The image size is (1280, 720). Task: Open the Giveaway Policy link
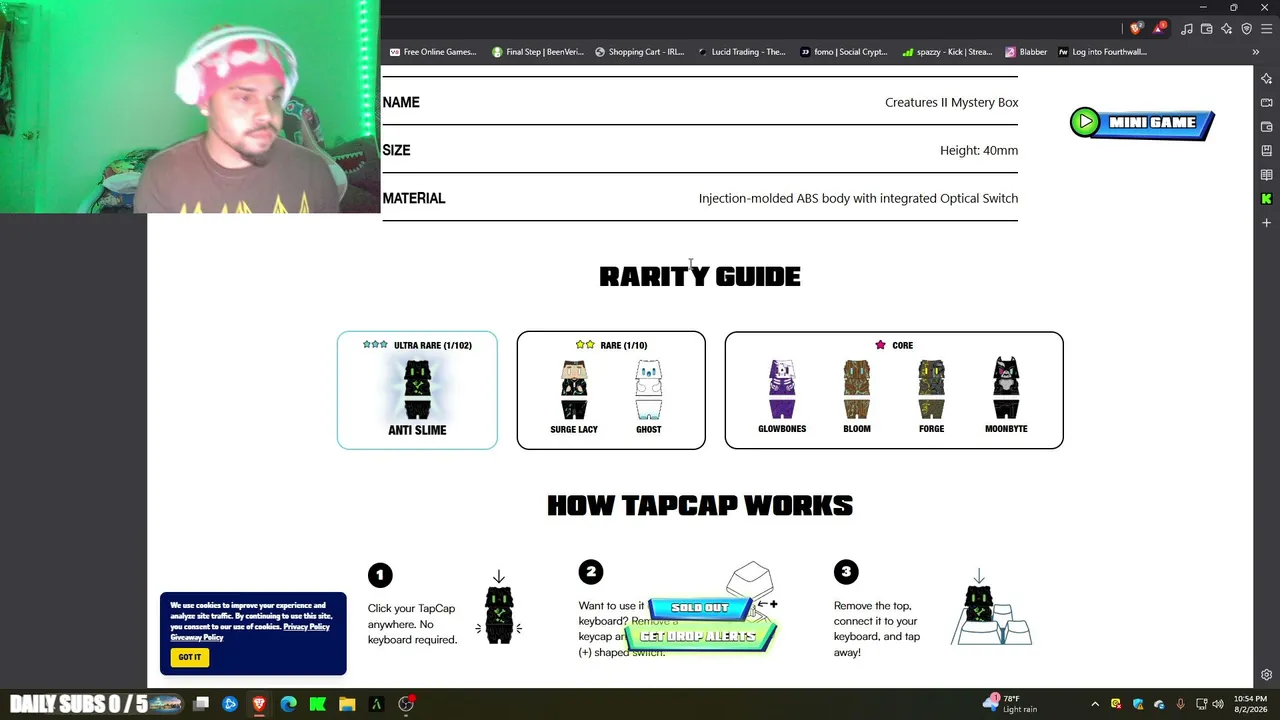pos(197,638)
